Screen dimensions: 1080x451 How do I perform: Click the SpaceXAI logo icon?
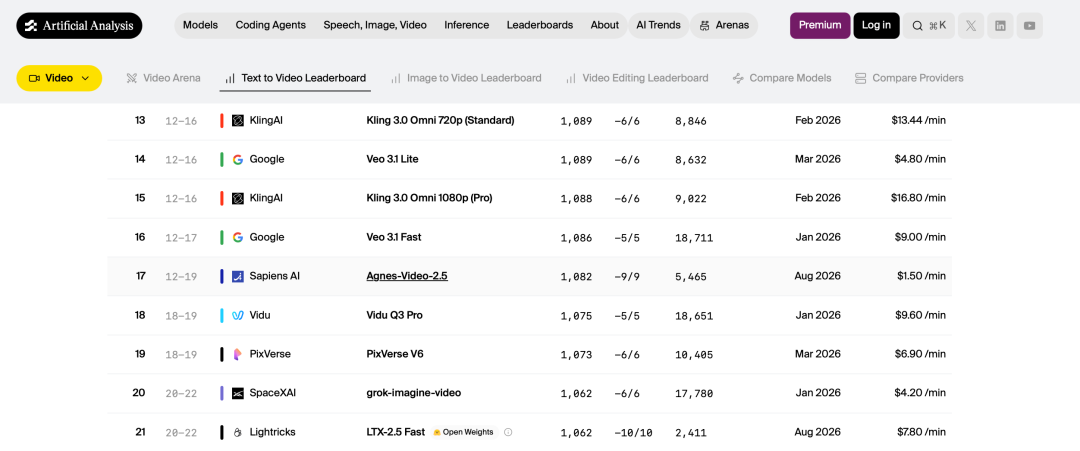pos(238,393)
